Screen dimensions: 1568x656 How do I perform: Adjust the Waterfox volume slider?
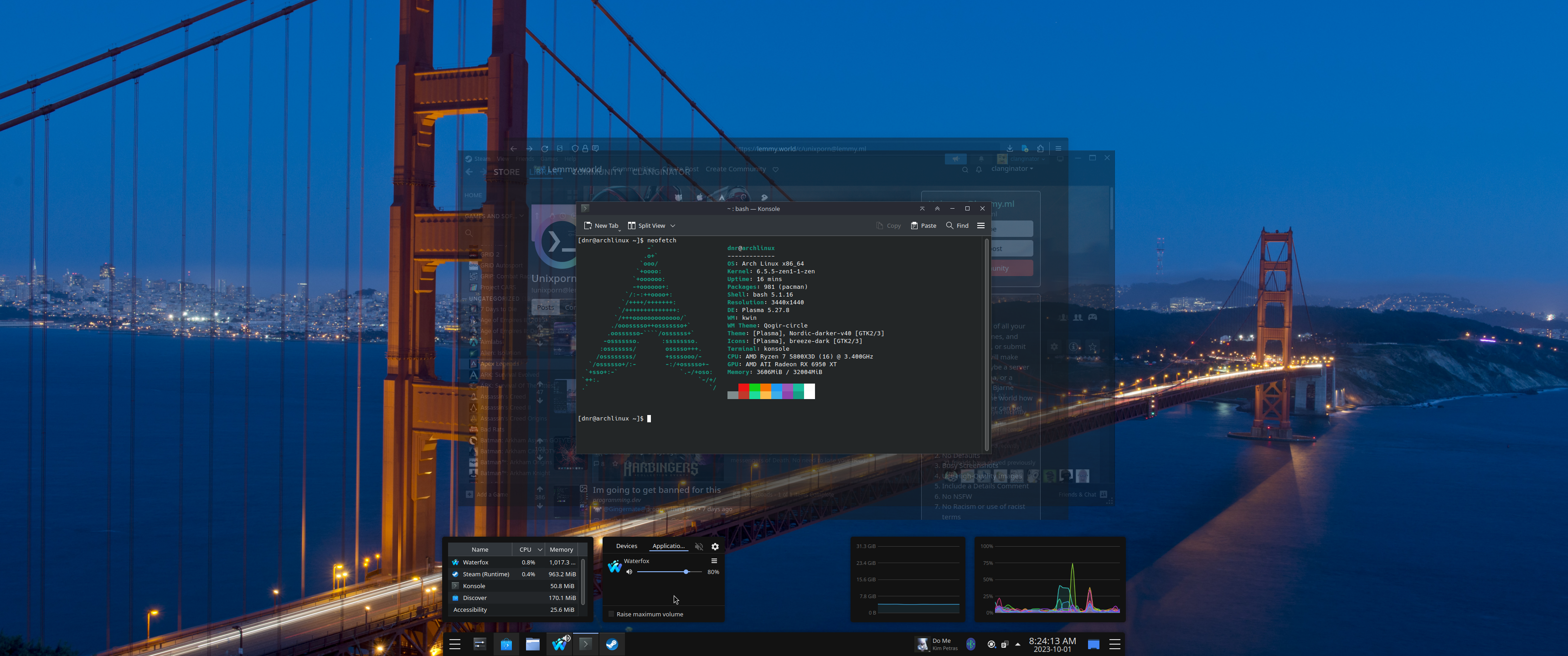(686, 571)
